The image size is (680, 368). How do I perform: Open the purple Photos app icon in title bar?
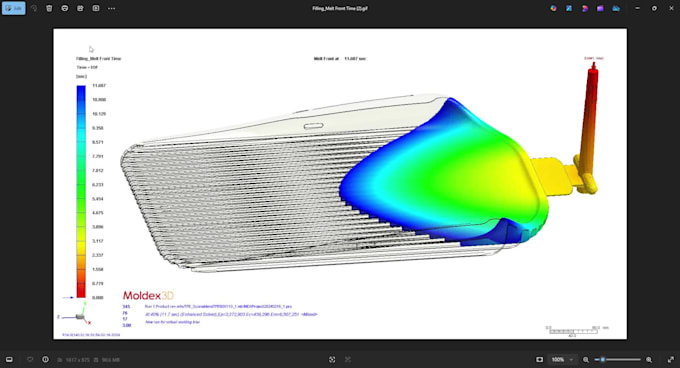coord(600,8)
